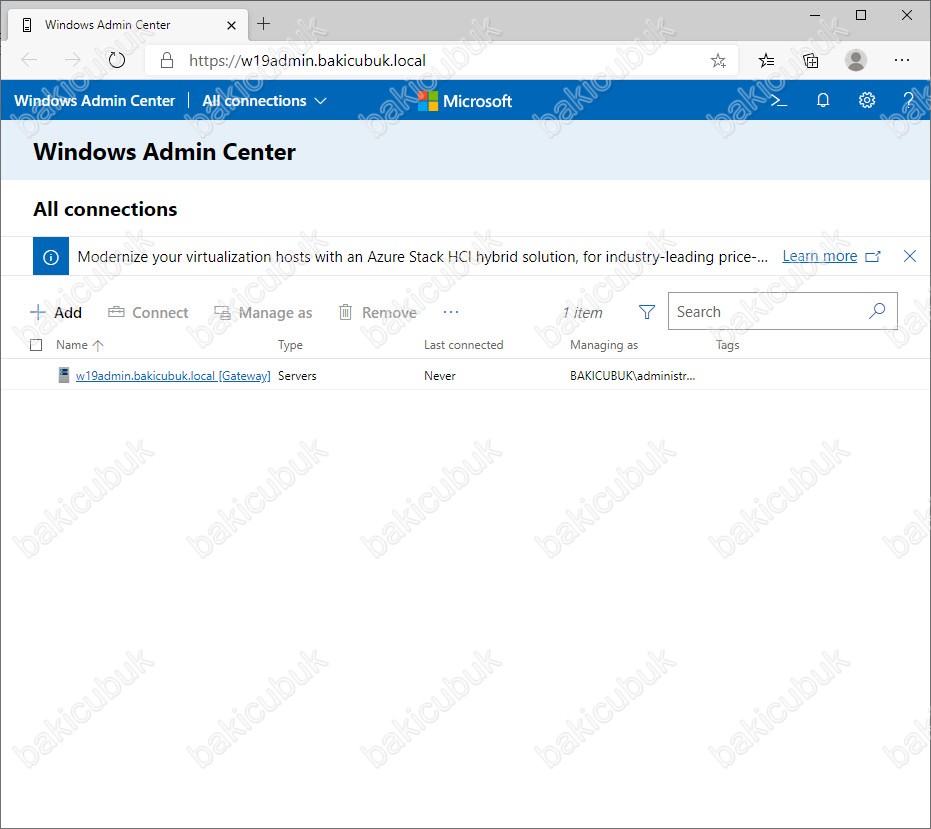Open browser collections icon
The width and height of the screenshot is (931, 829).
point(810,61)
